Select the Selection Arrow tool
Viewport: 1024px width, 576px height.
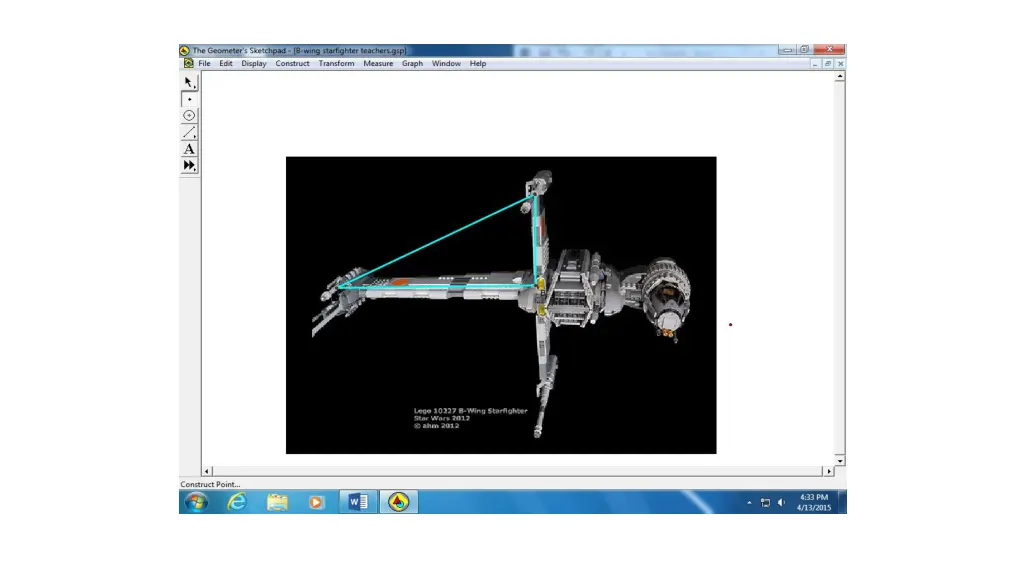[189, 82]
